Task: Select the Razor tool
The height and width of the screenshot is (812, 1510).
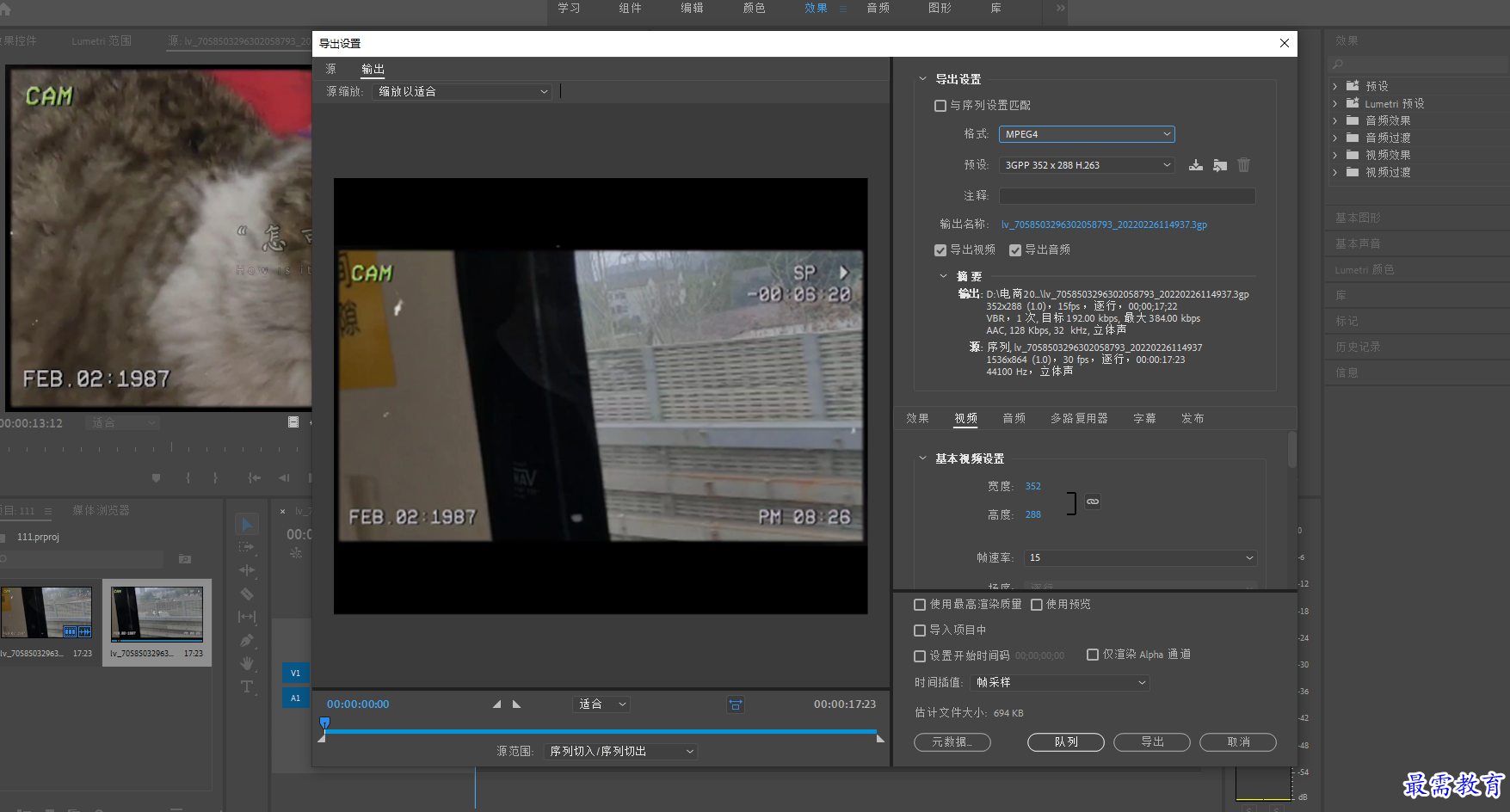Action: pos(247,594)
